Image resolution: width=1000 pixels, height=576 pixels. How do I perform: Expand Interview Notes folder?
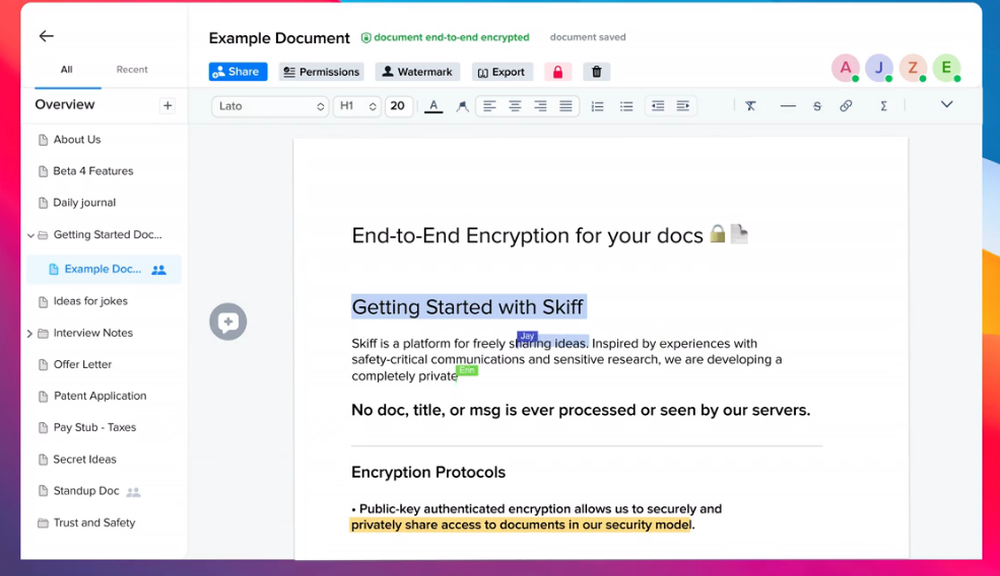(30, 333)
